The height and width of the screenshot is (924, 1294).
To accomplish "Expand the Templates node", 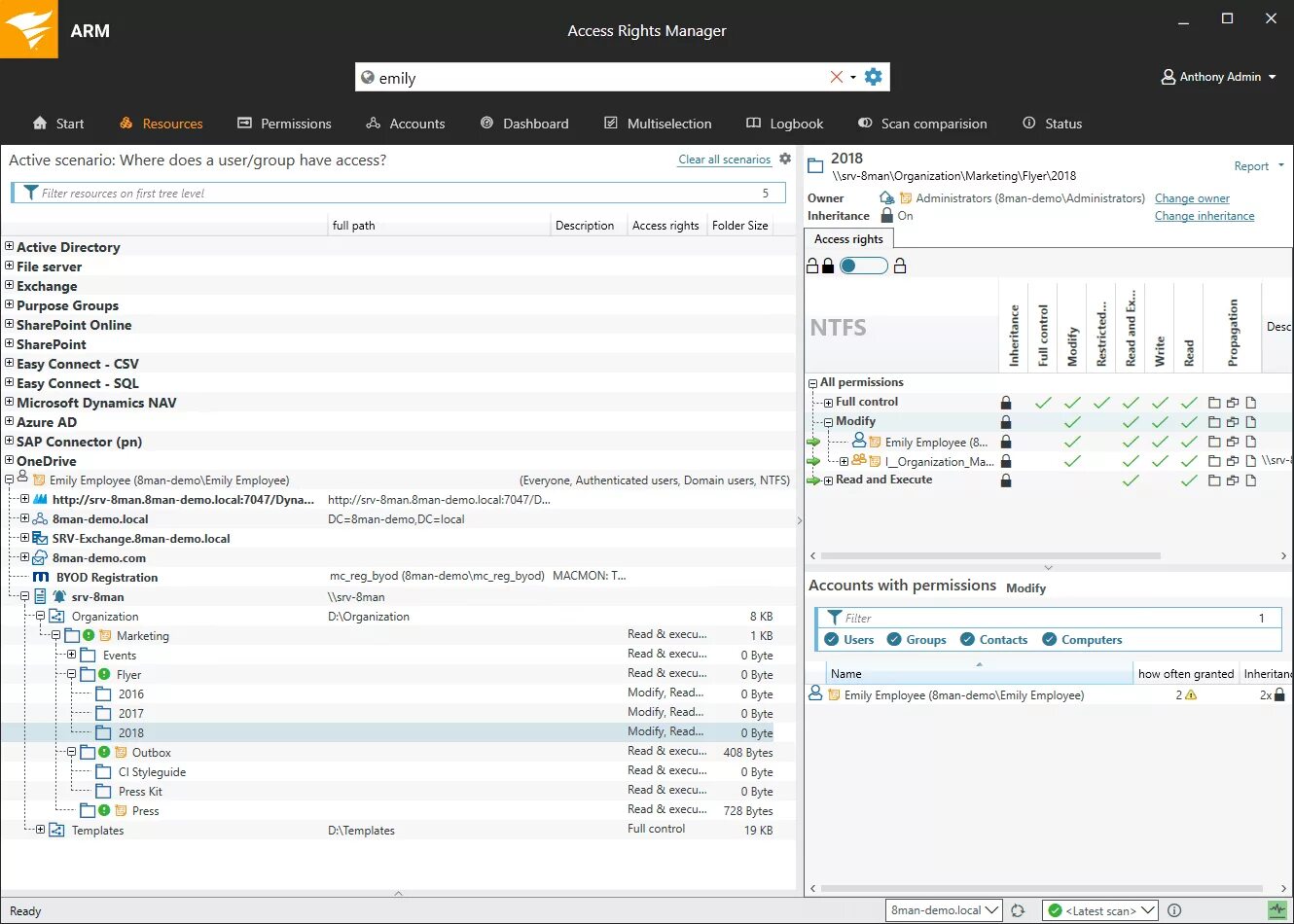I will 40,830.
